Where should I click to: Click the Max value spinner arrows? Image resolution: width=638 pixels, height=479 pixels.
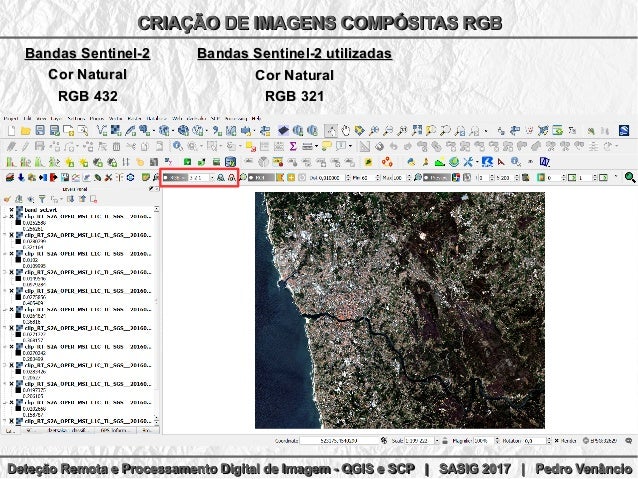click(x=410, y=178)
